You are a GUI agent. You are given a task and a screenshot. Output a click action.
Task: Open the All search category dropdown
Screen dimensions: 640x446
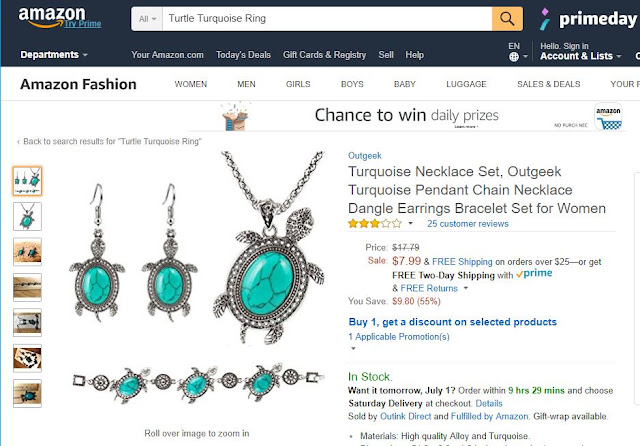[x=147, y=19]
